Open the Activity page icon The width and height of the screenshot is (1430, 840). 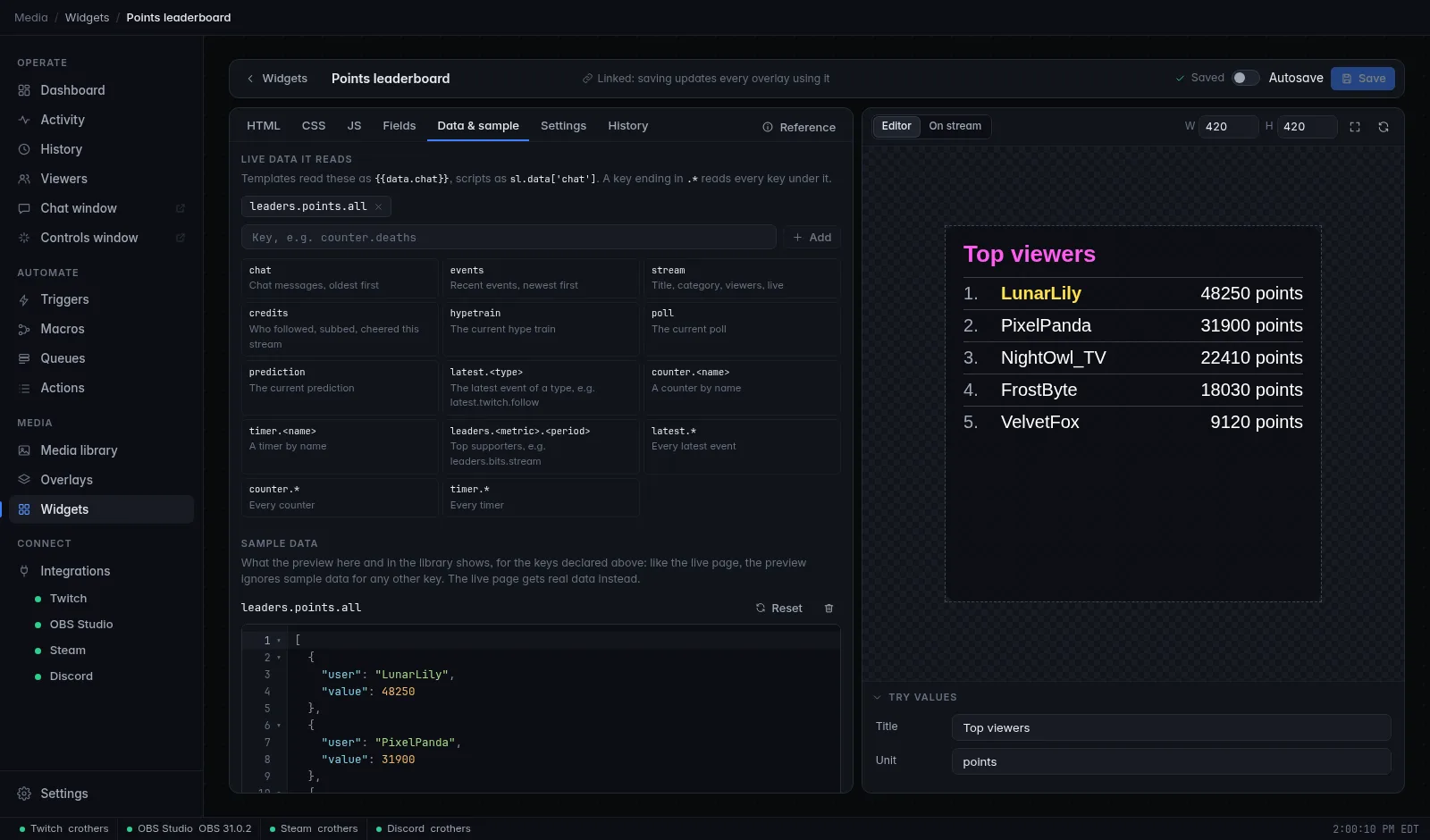click(x=24, y=120)
